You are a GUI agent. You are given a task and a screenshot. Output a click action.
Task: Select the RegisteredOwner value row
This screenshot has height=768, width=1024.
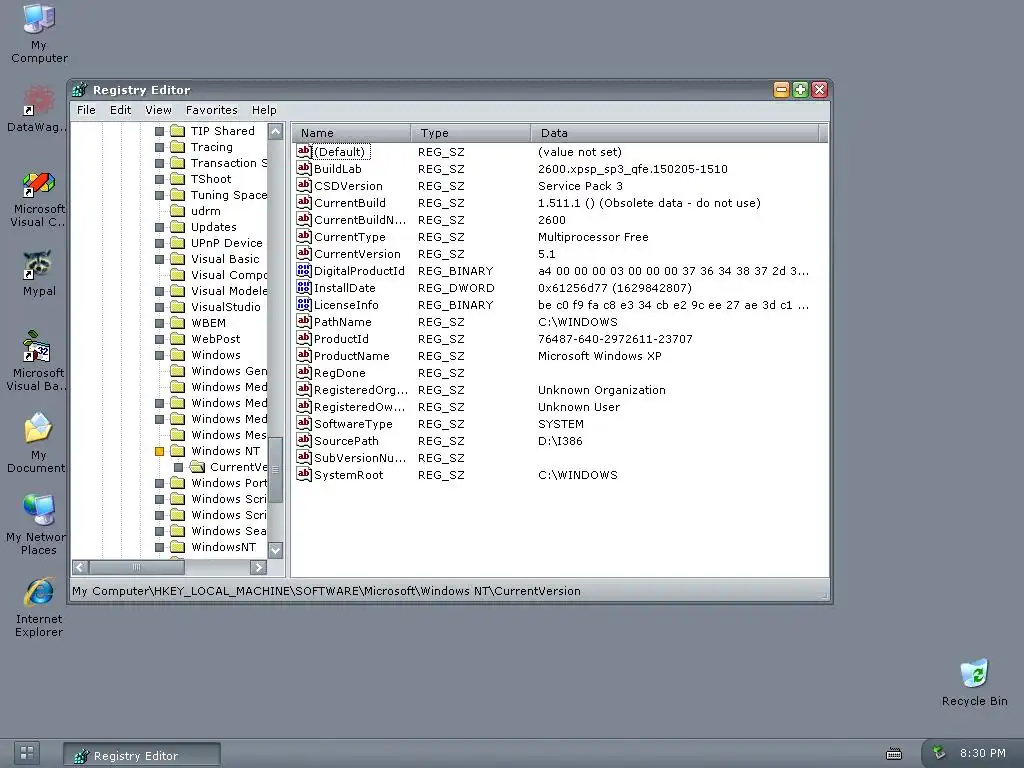click(560, 406)
